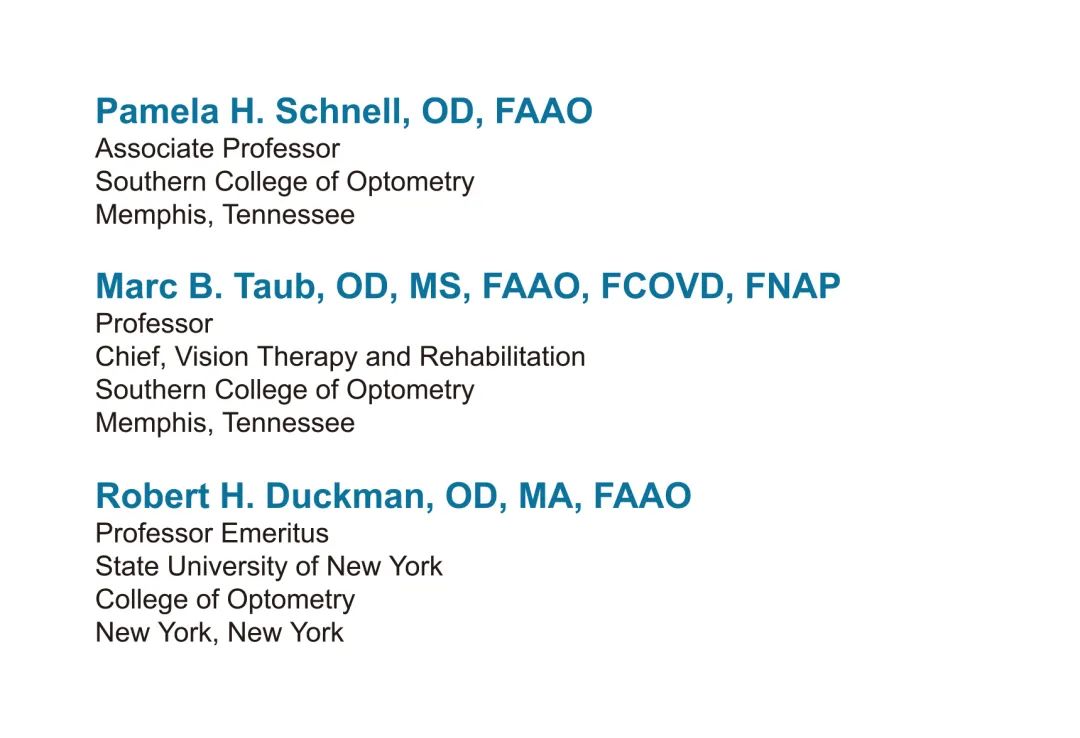The image size is (1080, 738).
Task: Click Memphis, Tennessee under Marc Taub
Action: pos(224,423)
